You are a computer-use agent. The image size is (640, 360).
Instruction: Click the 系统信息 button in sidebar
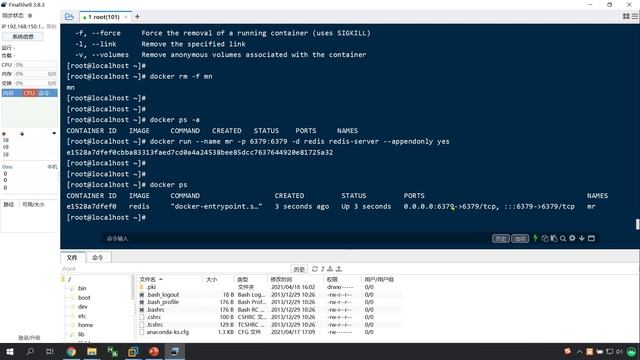[23, 36]
